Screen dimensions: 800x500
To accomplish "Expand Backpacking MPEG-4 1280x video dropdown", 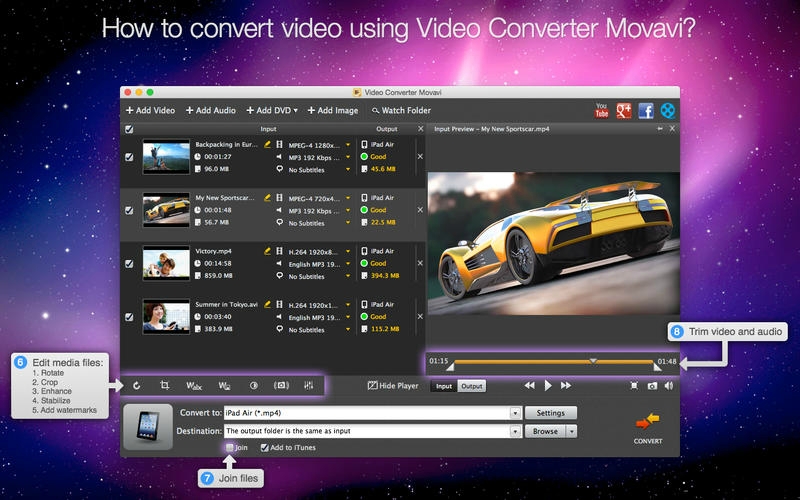I will coord(348,145).
